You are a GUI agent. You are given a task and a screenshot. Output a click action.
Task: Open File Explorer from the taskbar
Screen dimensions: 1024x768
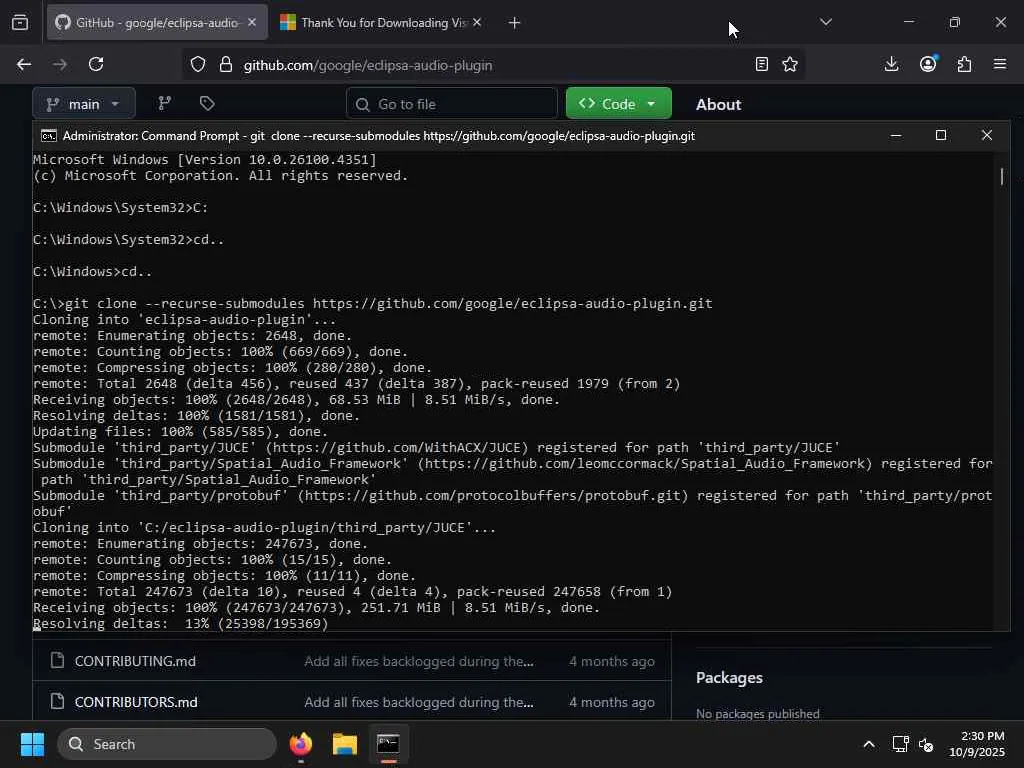(x=345, y=744)
